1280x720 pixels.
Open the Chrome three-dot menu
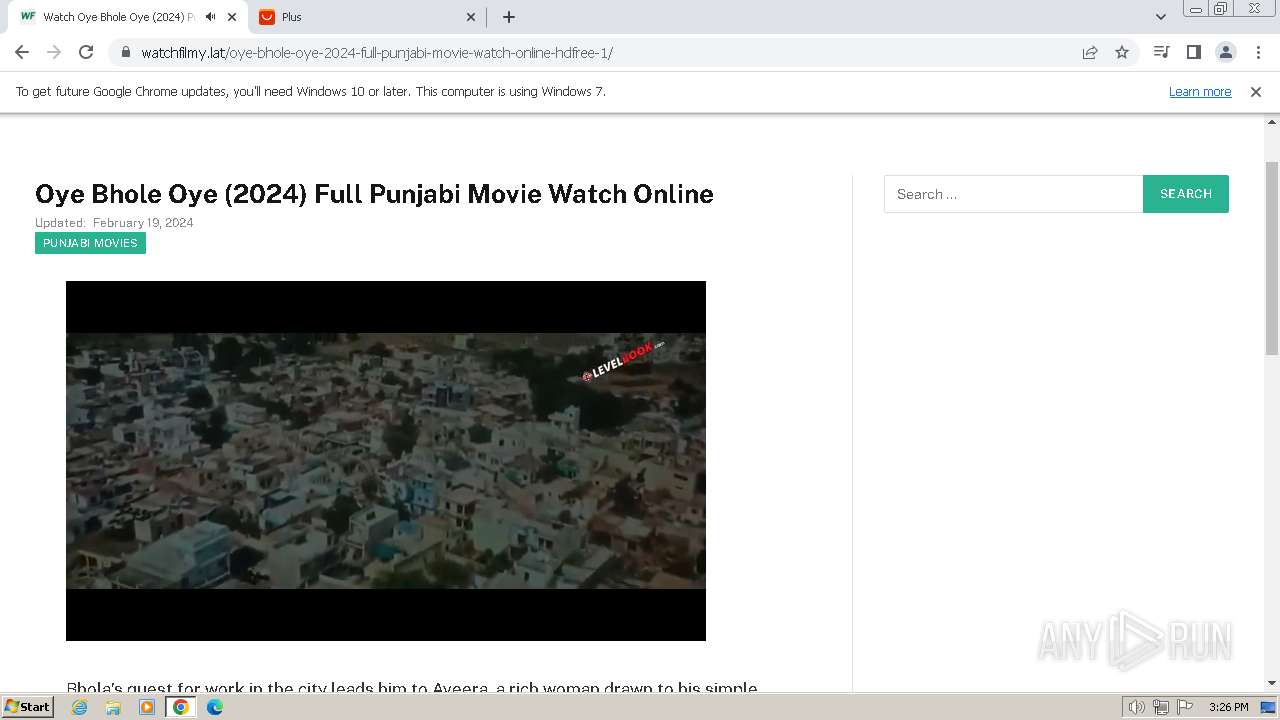[1257, 52]
